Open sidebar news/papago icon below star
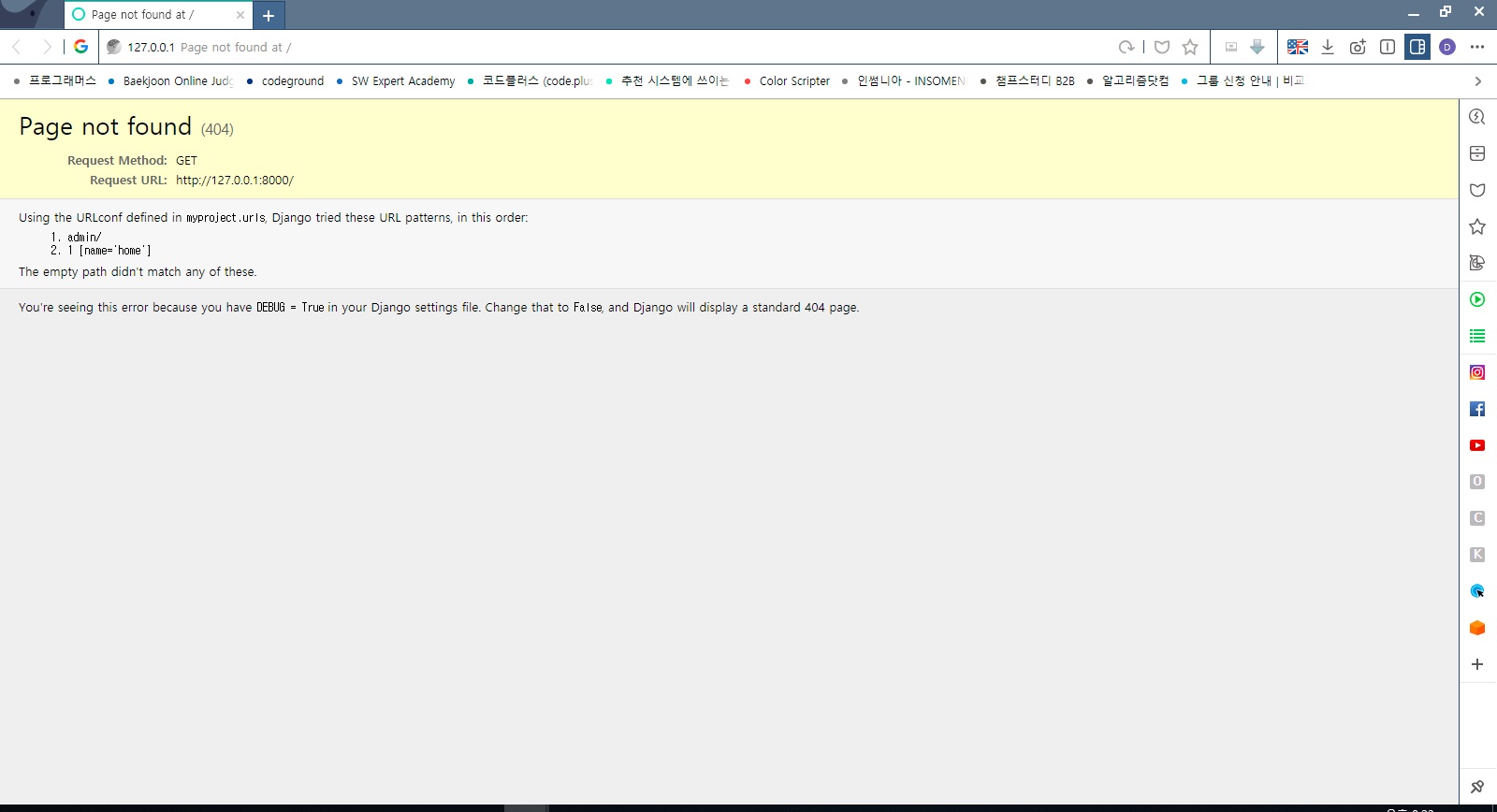1497x812 pixels. point(1477,263)
